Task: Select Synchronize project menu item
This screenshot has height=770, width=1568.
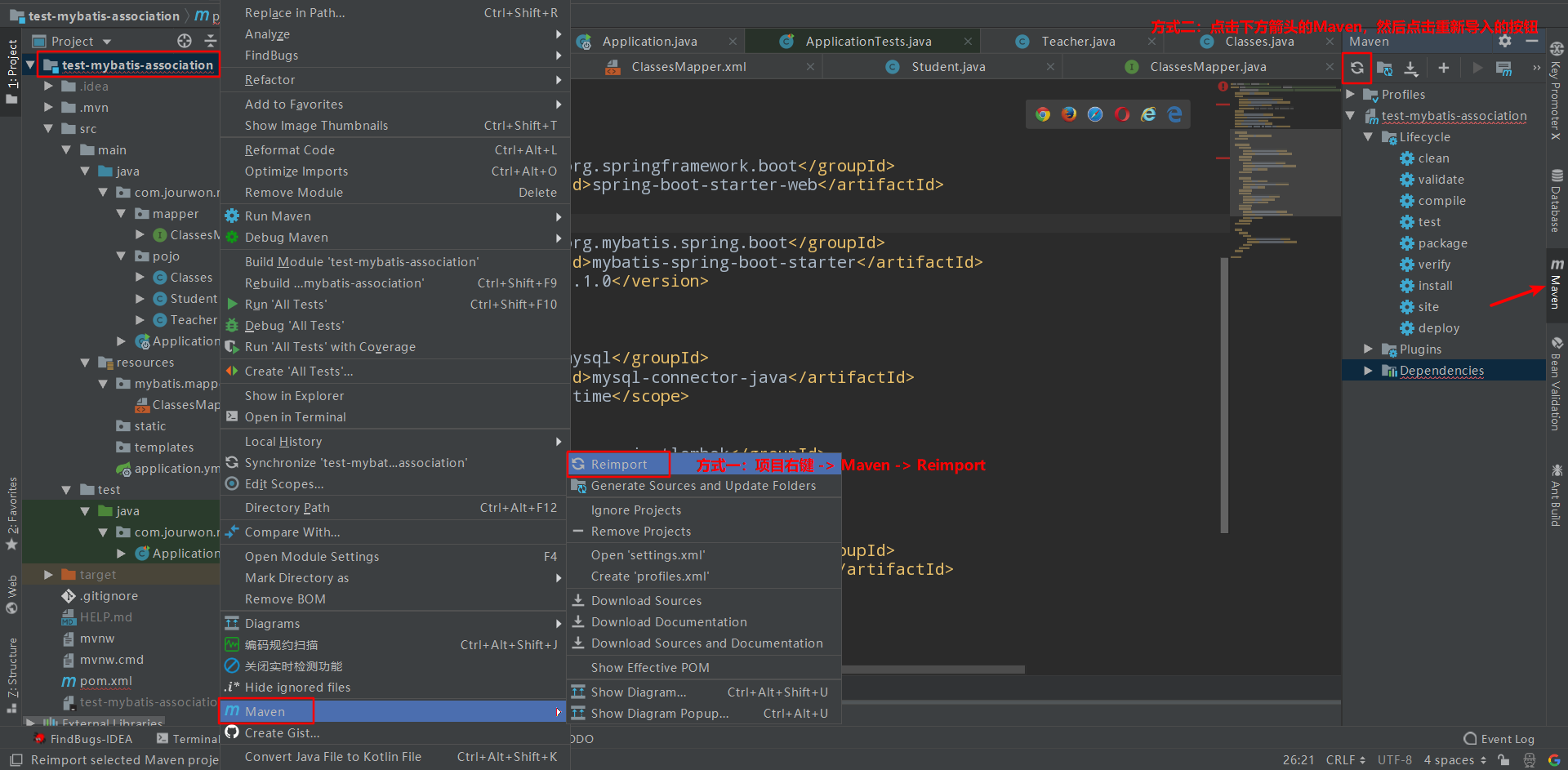Action: [x=394, y=463]
